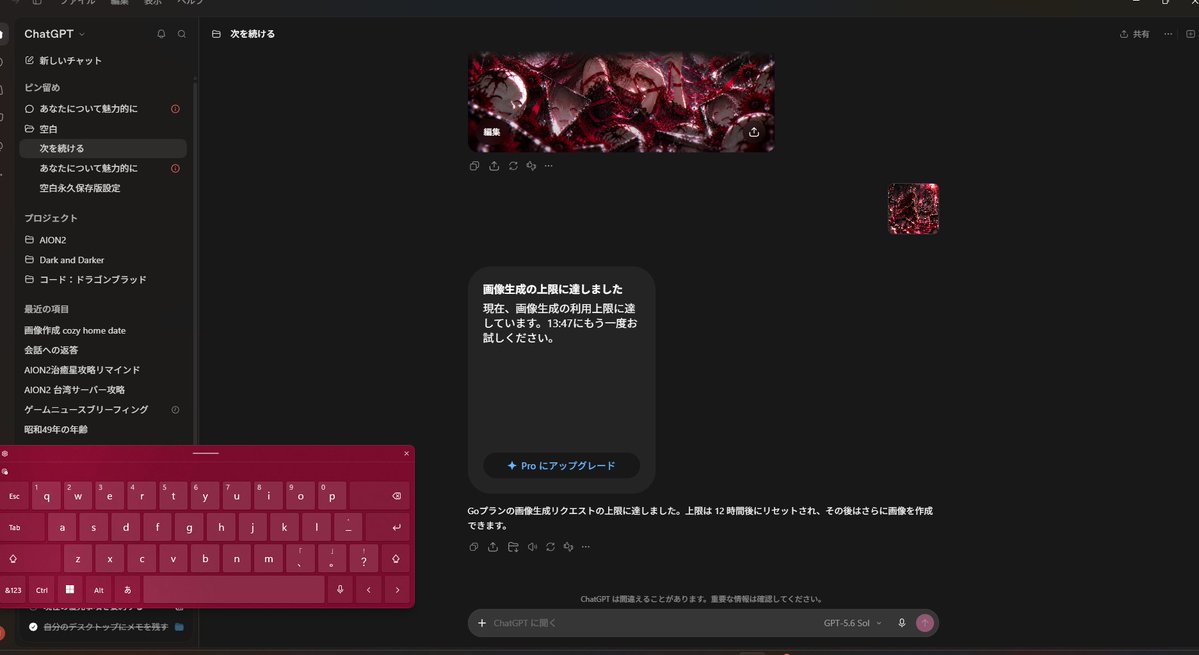Collapse the ピン留め section header
The width and height of the screenshot is (1199, 655).
[42, 88]
